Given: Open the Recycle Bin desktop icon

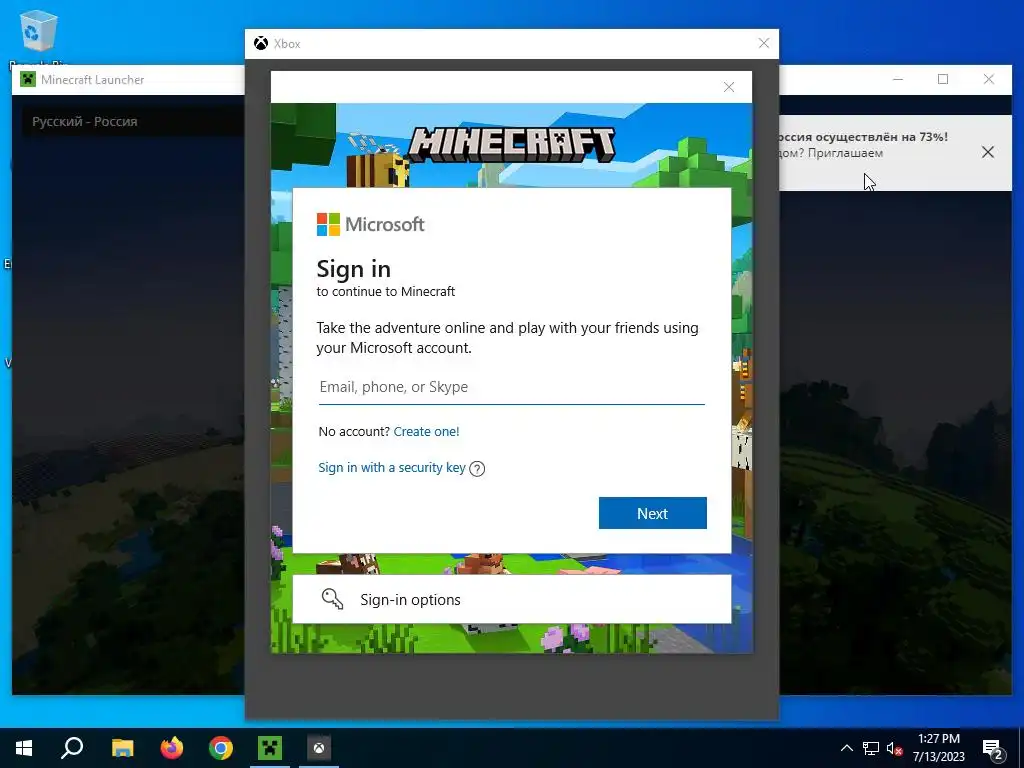Looking at the screenshot, I should click(x=39, y=37).
